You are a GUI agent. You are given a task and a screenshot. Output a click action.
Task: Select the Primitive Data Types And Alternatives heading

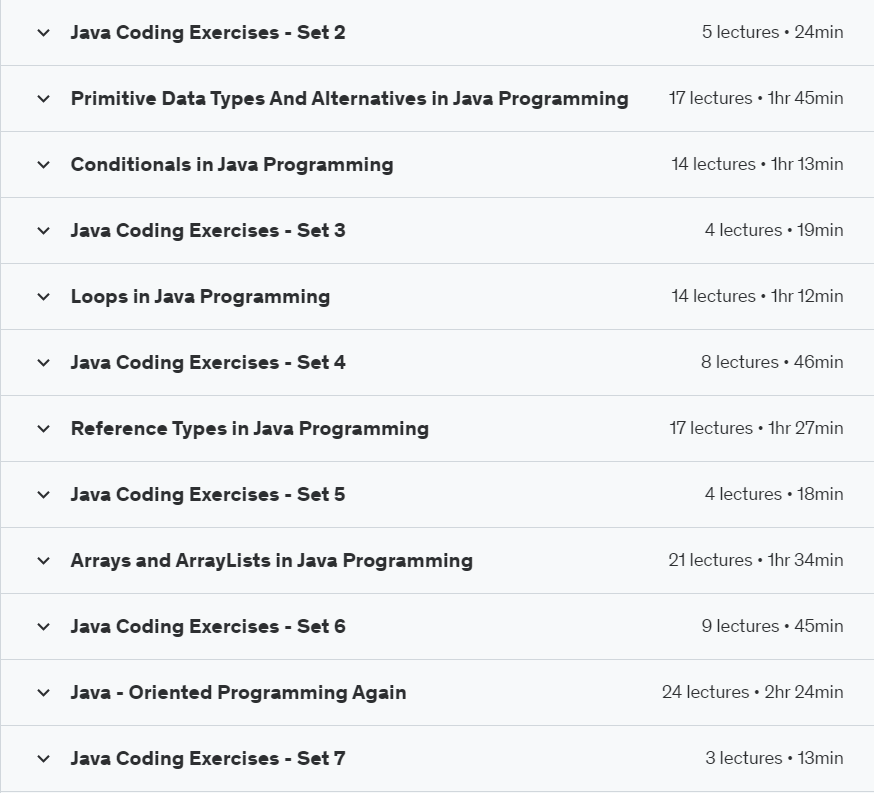[x=349, y=98]
